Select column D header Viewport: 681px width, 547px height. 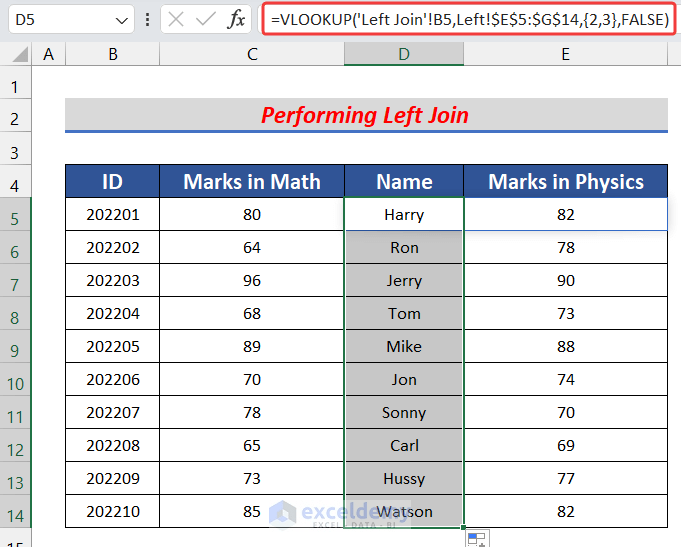tap(404, 55)
